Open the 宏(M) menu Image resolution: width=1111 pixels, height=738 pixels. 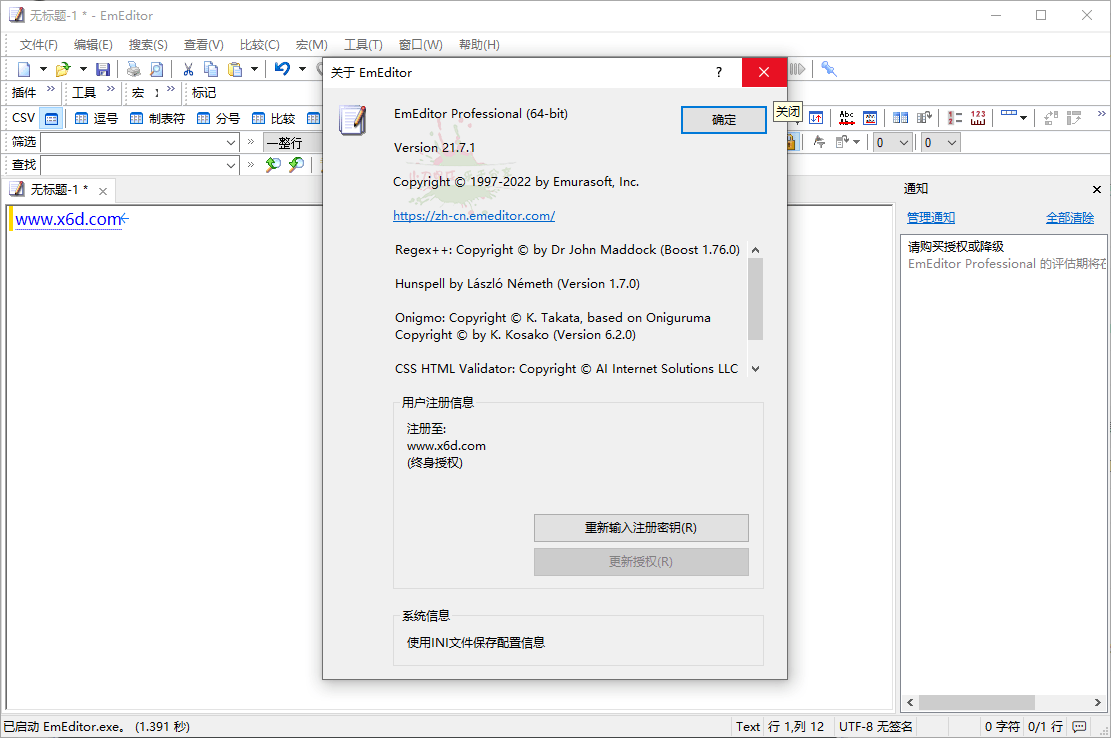point(311,44)
